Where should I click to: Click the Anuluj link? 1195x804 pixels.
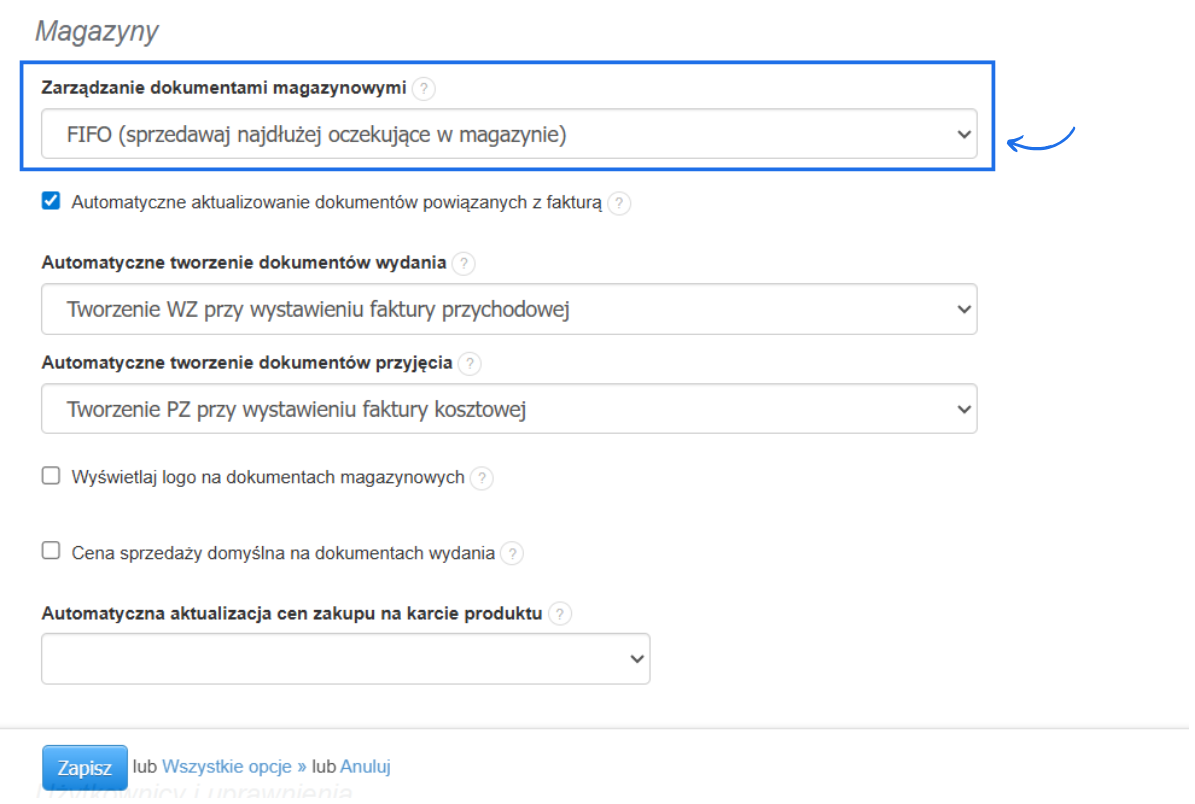point(365,767)
